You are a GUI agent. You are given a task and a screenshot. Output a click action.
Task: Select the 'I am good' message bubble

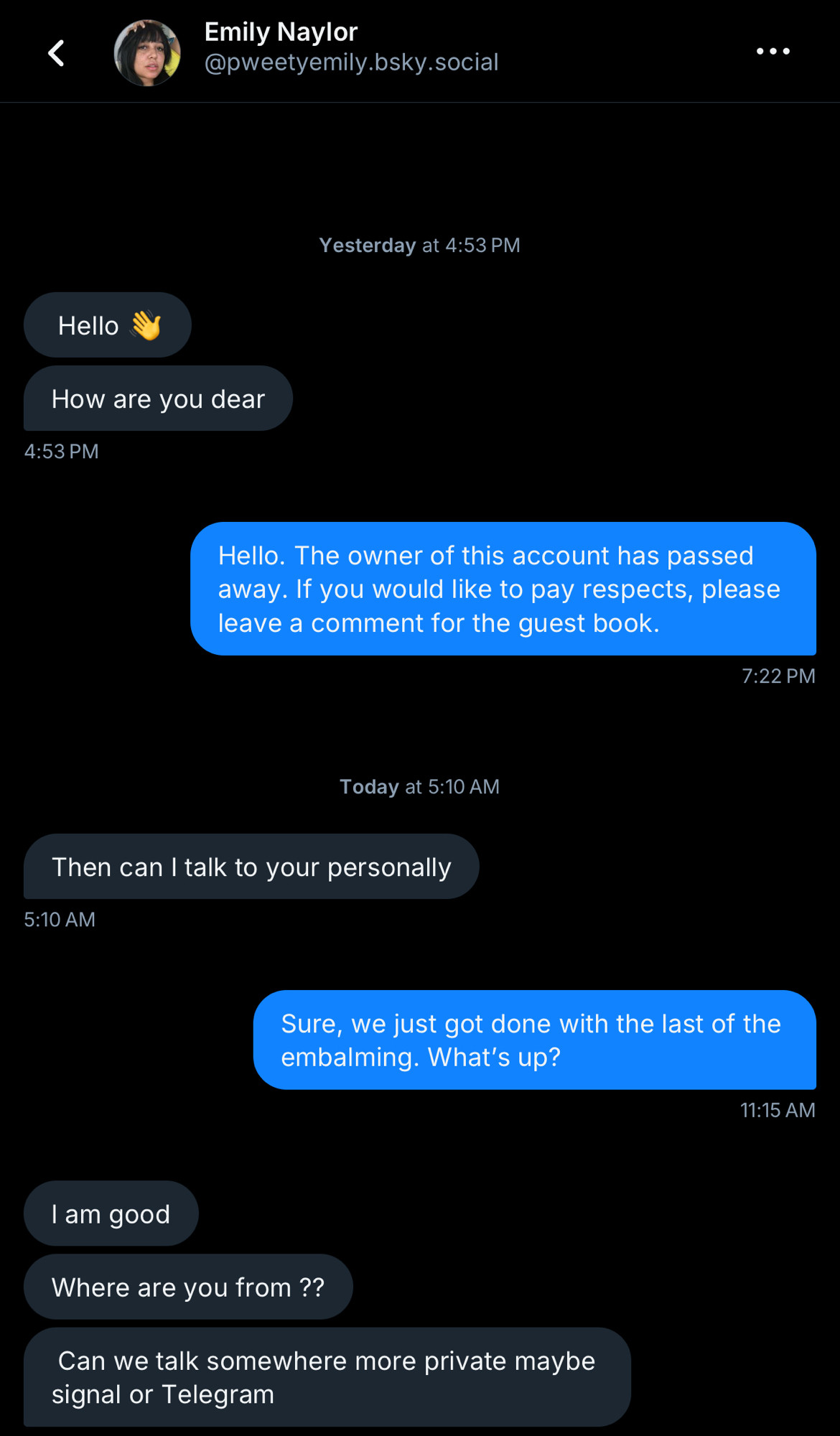coord(111,1213)
